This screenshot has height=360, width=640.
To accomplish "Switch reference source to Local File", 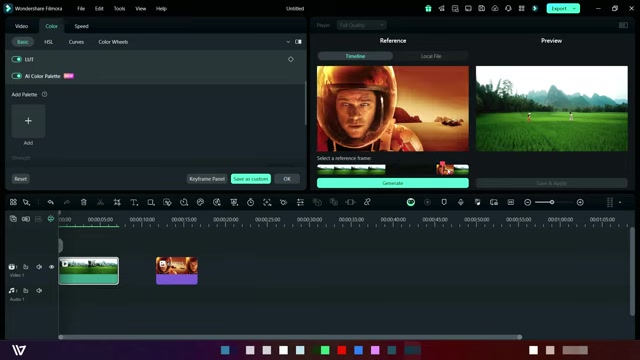I will pyautogui.click(x=431, y=56).
